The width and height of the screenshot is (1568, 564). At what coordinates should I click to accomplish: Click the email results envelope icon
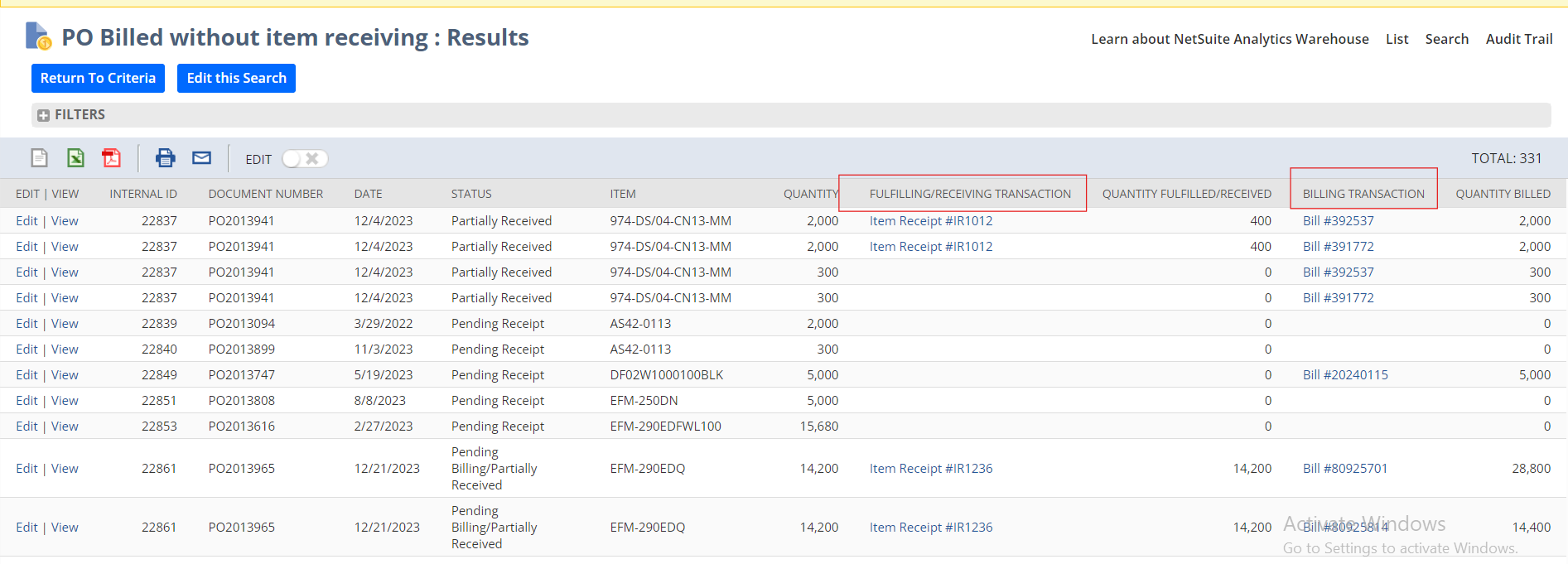tap(201, 158)
